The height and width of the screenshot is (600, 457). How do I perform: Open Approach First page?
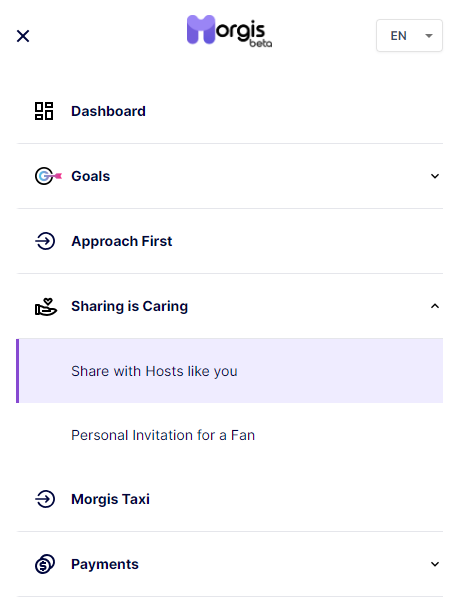[122, 241]
